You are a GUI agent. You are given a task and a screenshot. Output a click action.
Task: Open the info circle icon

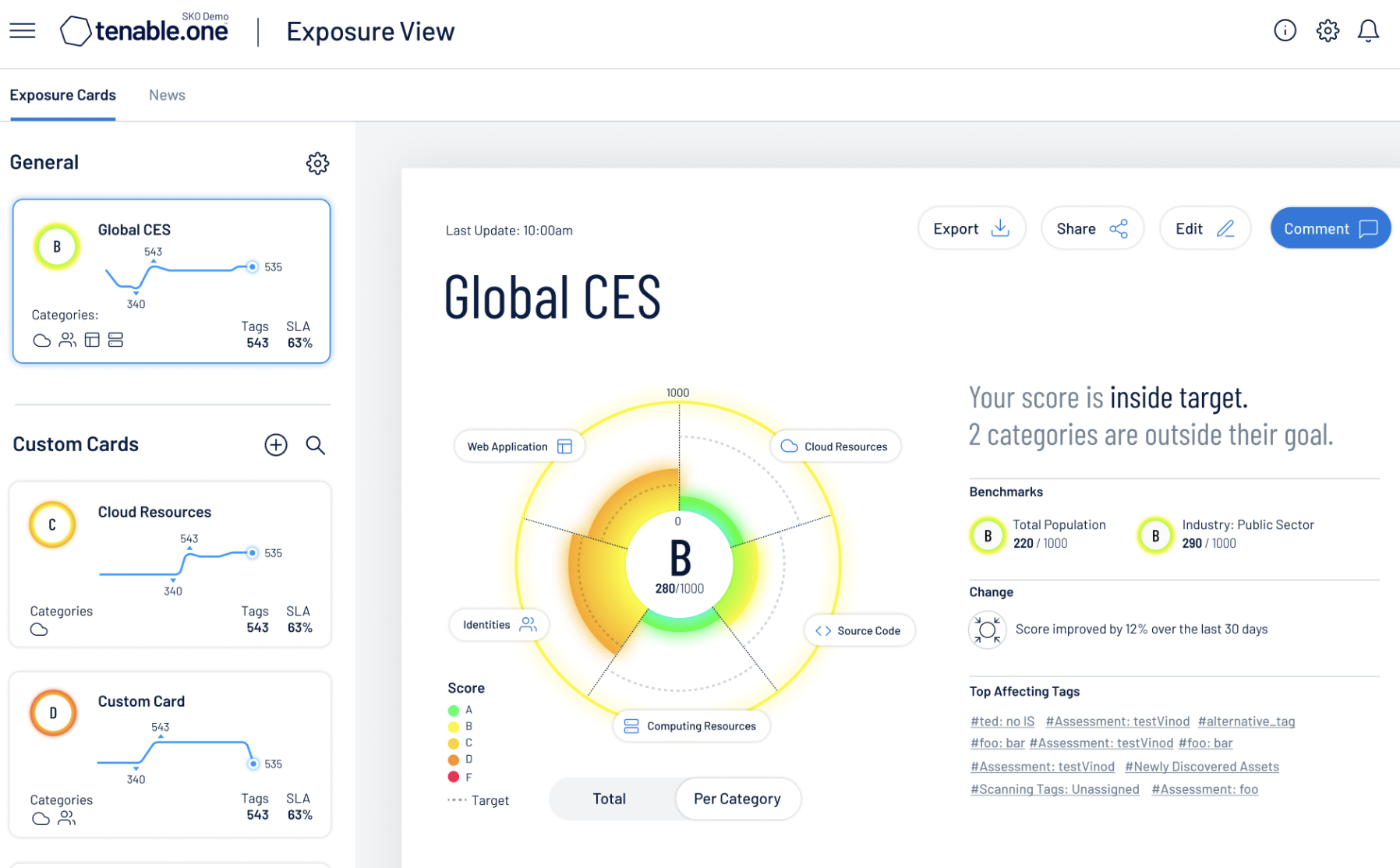point(1285,30)
